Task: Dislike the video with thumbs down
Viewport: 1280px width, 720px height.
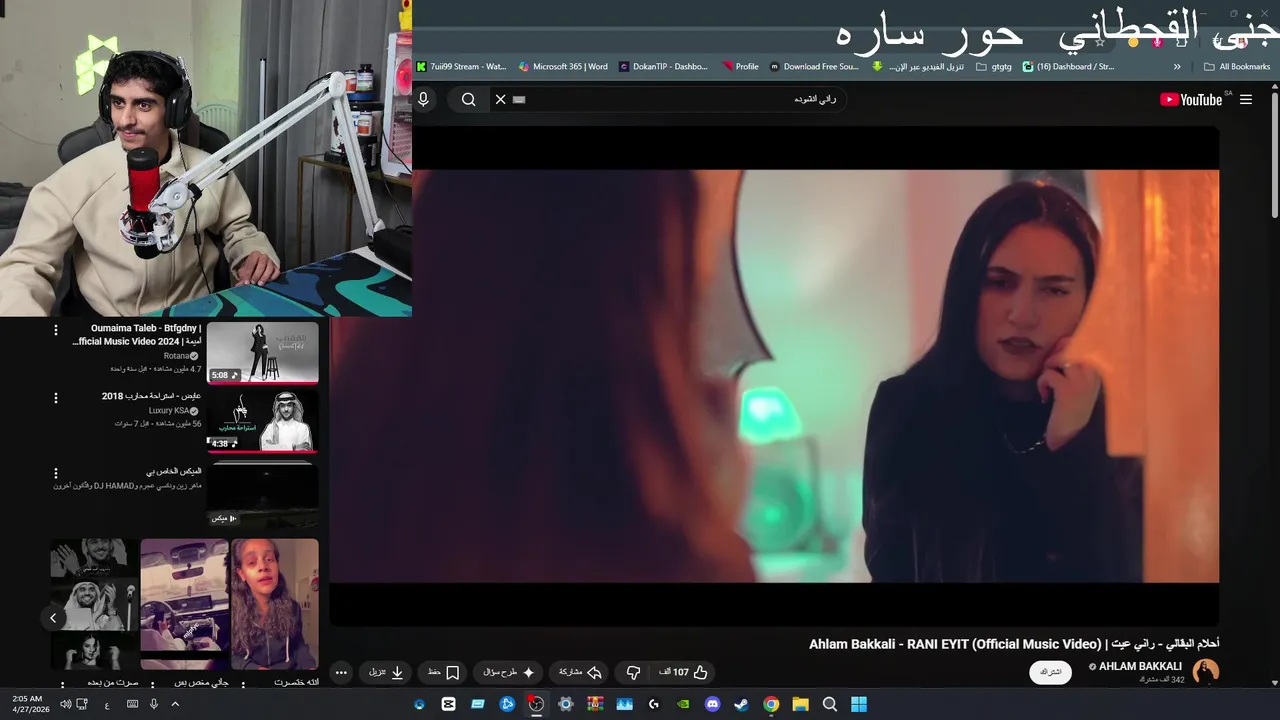Action: 633,672
